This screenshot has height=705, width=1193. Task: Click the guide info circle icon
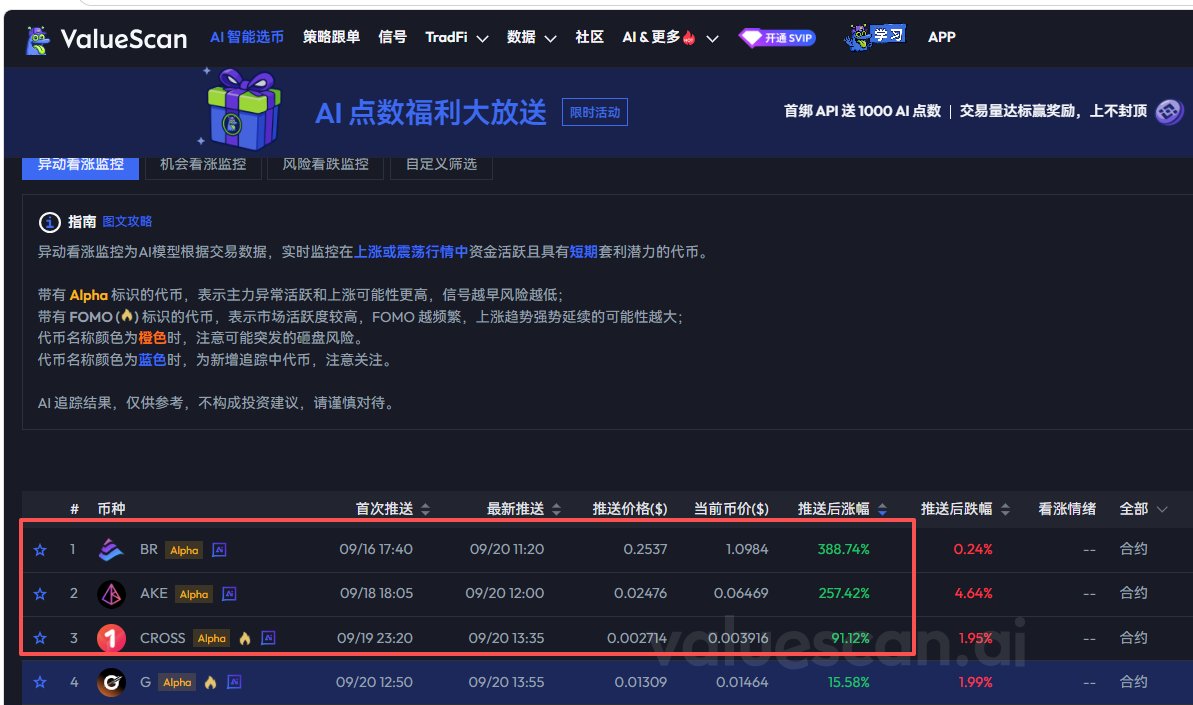49,222
